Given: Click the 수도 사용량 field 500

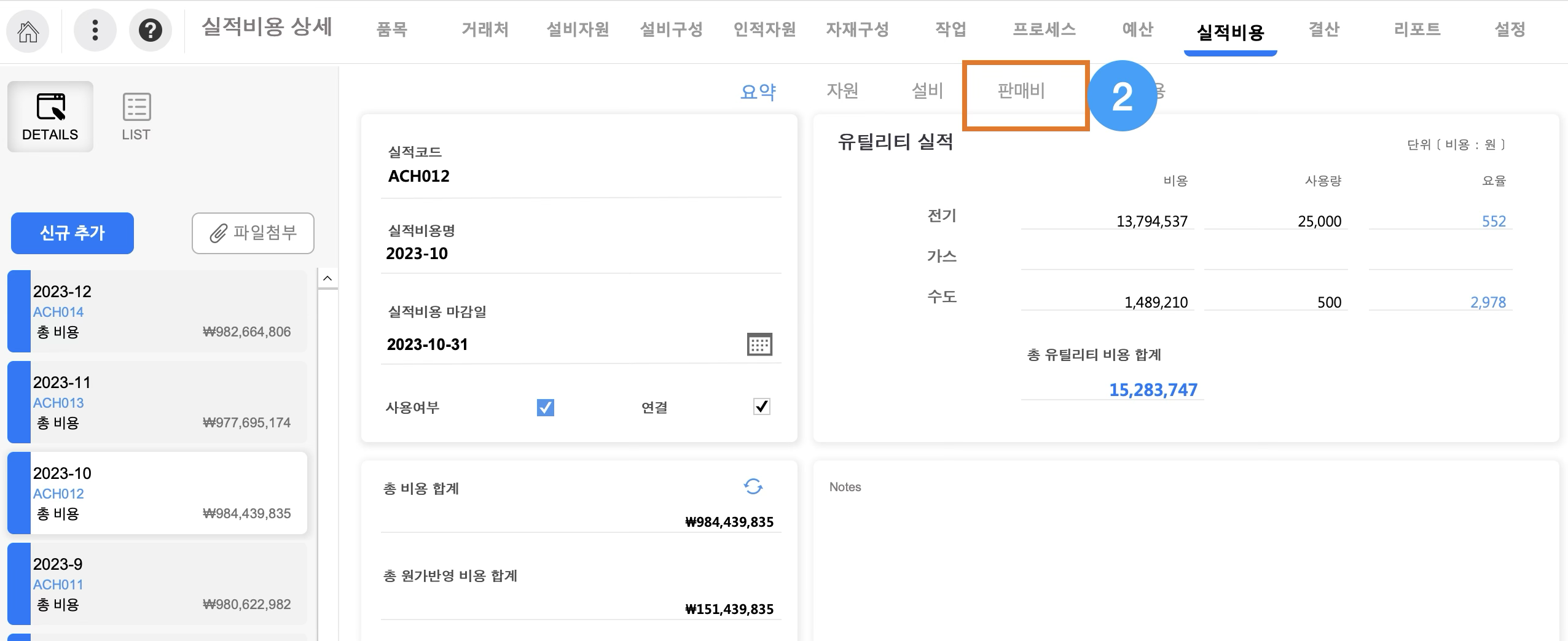Looking at the screenshot, I should (x=1276, y=302).
